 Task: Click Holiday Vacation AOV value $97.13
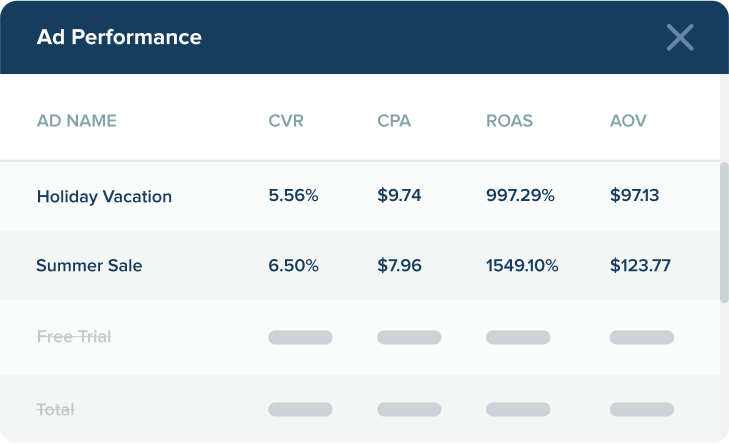[634, 196]
